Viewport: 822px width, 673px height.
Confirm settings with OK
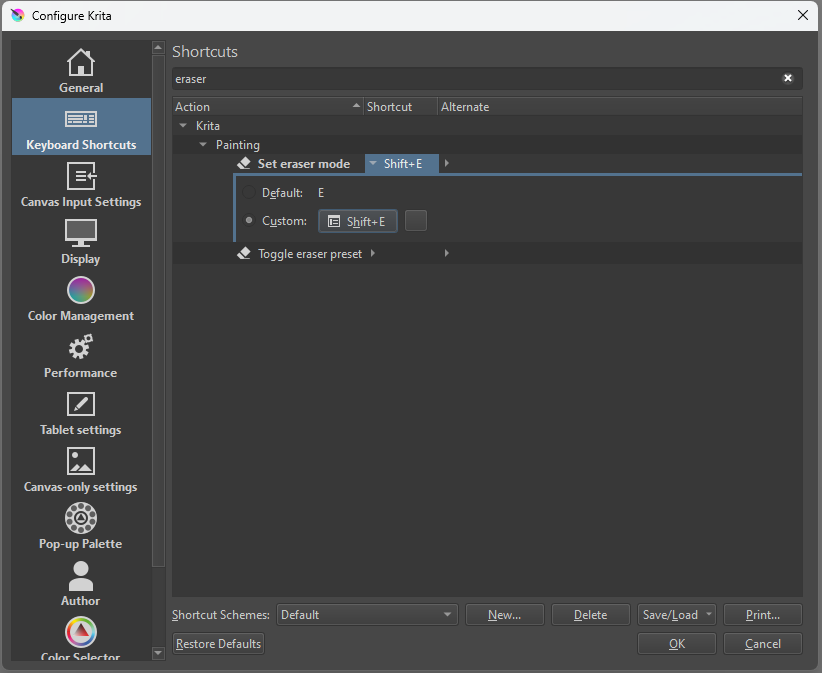(677, 644)
